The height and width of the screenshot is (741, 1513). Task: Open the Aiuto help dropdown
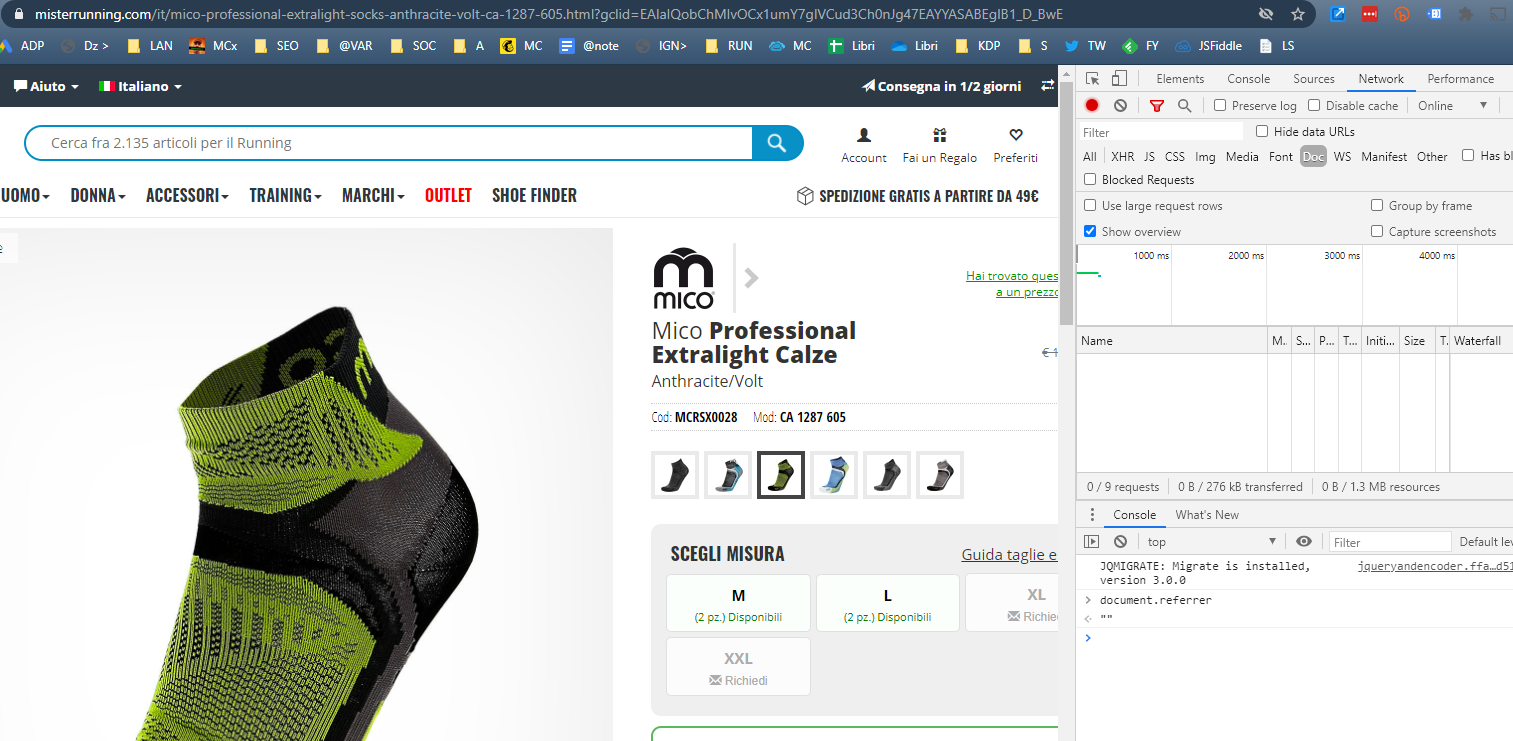tap(46, 86)
